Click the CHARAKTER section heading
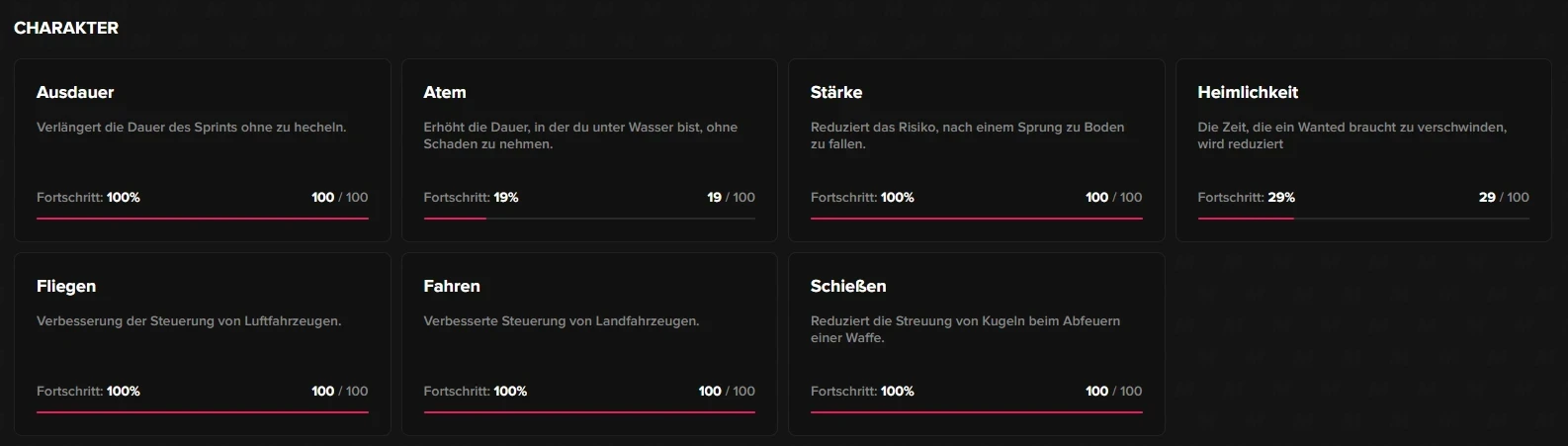The image size is (1568, 446). tap(66, 28)
